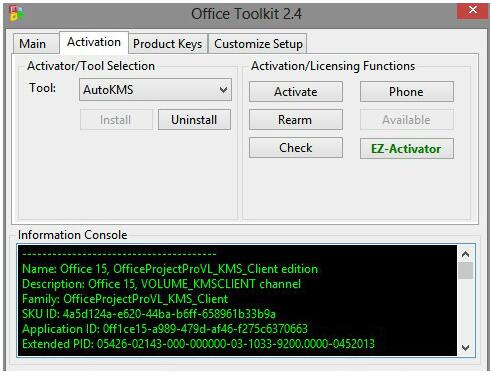Click the disabled Available button

click(x=407, y=120)
